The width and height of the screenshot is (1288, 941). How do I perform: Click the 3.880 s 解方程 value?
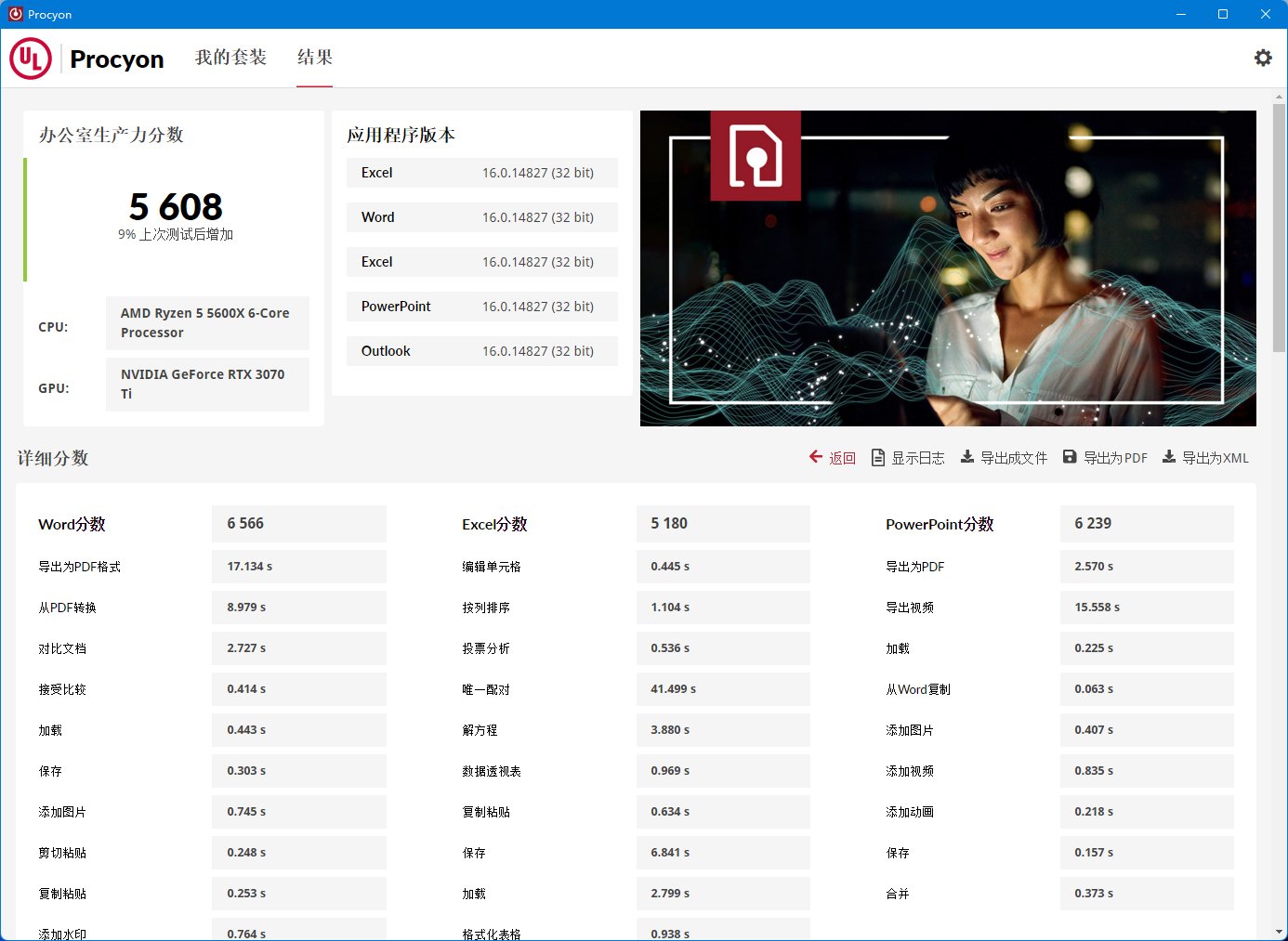coord(723,730)
